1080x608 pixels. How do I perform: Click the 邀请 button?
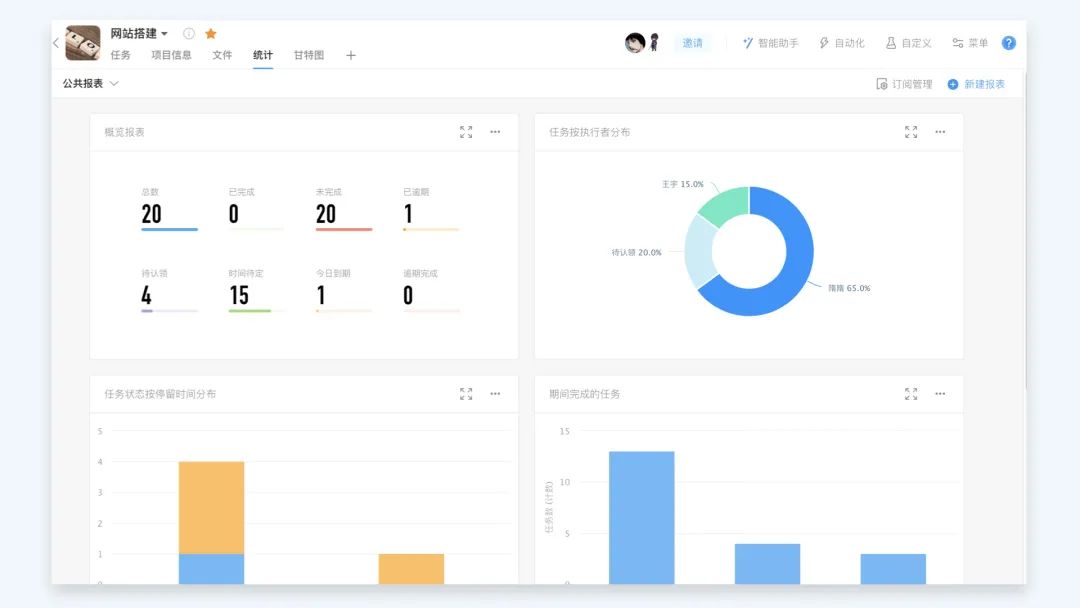(x=692, y=43)
